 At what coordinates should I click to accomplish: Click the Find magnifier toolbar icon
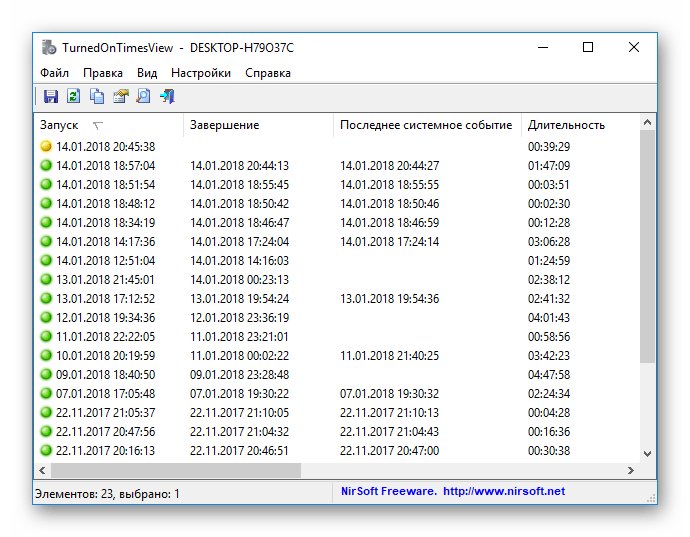click(x=144, y=97)
